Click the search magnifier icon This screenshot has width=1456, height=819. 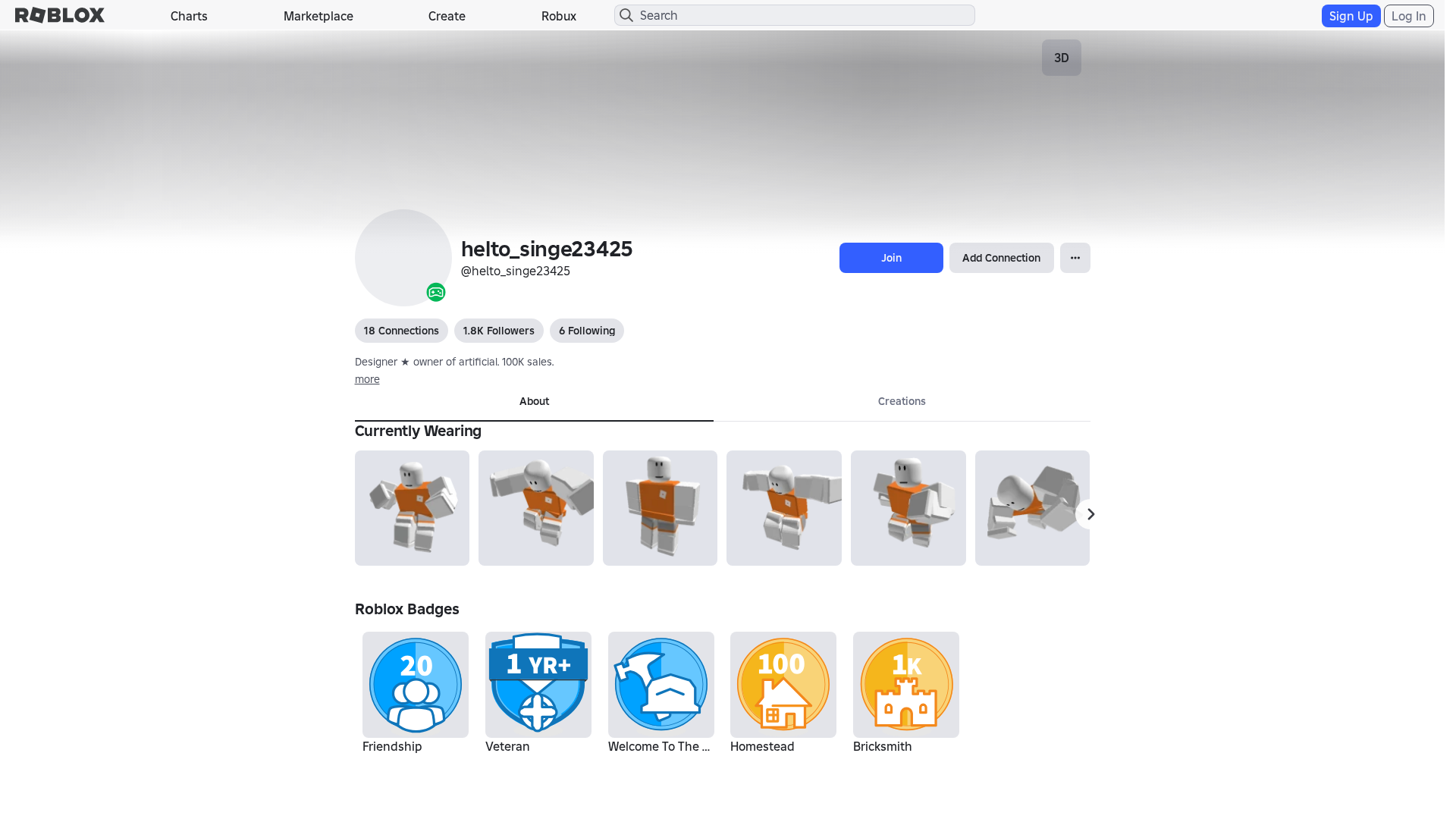point(626,15)
